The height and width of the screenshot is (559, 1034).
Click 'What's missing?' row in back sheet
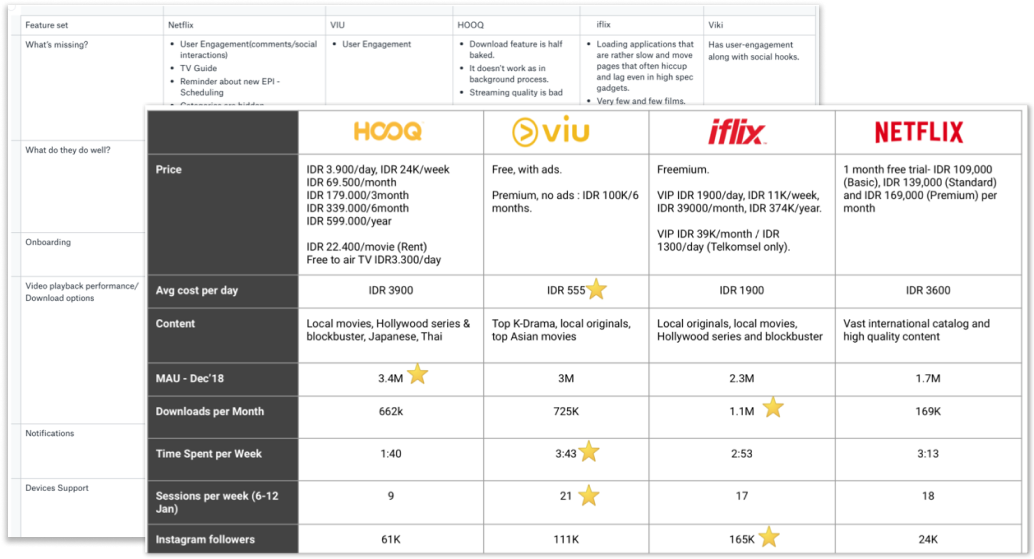coord(56,45)
